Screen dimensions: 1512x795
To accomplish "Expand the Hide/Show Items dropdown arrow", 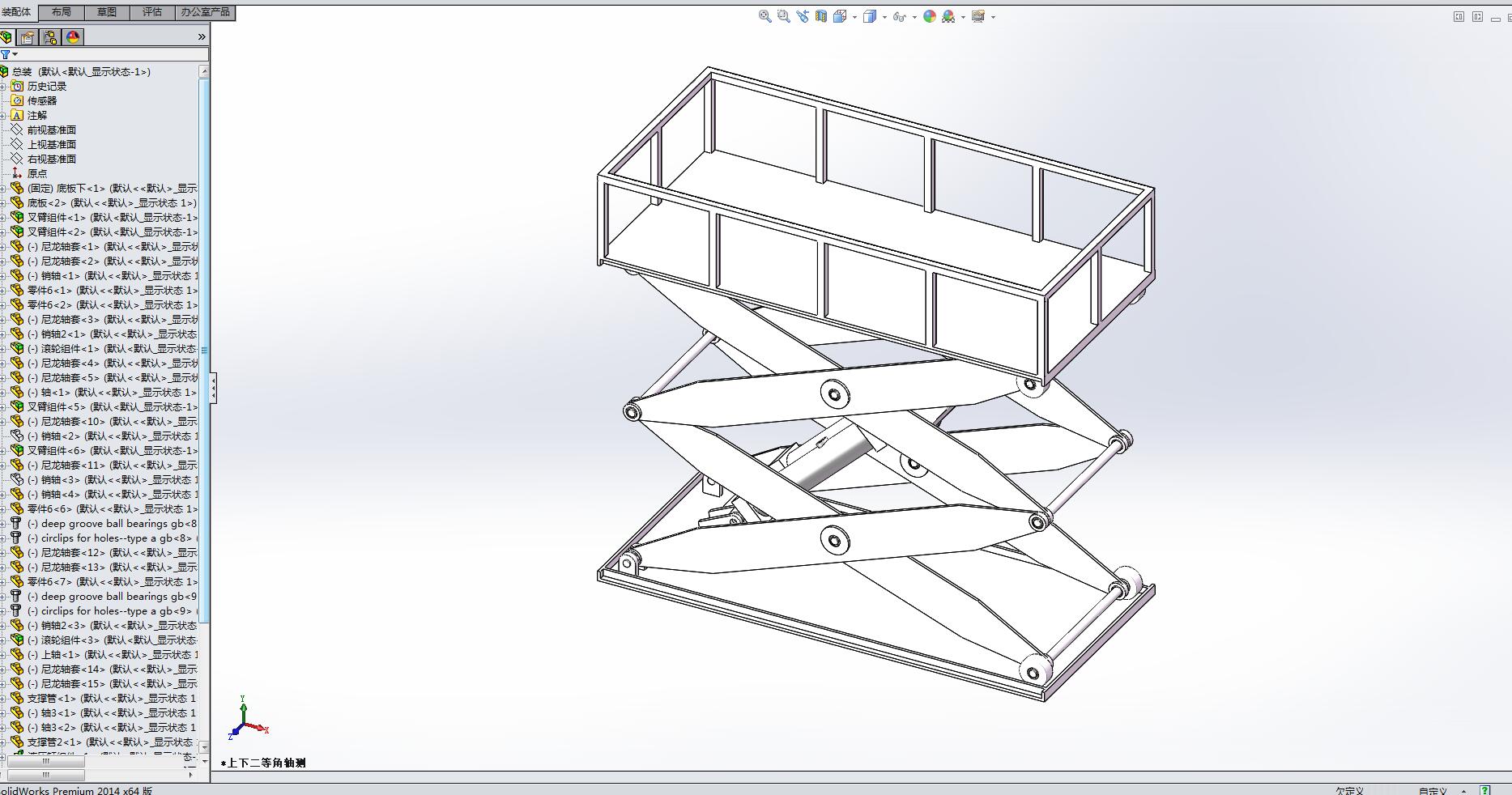I will [914, 17].
